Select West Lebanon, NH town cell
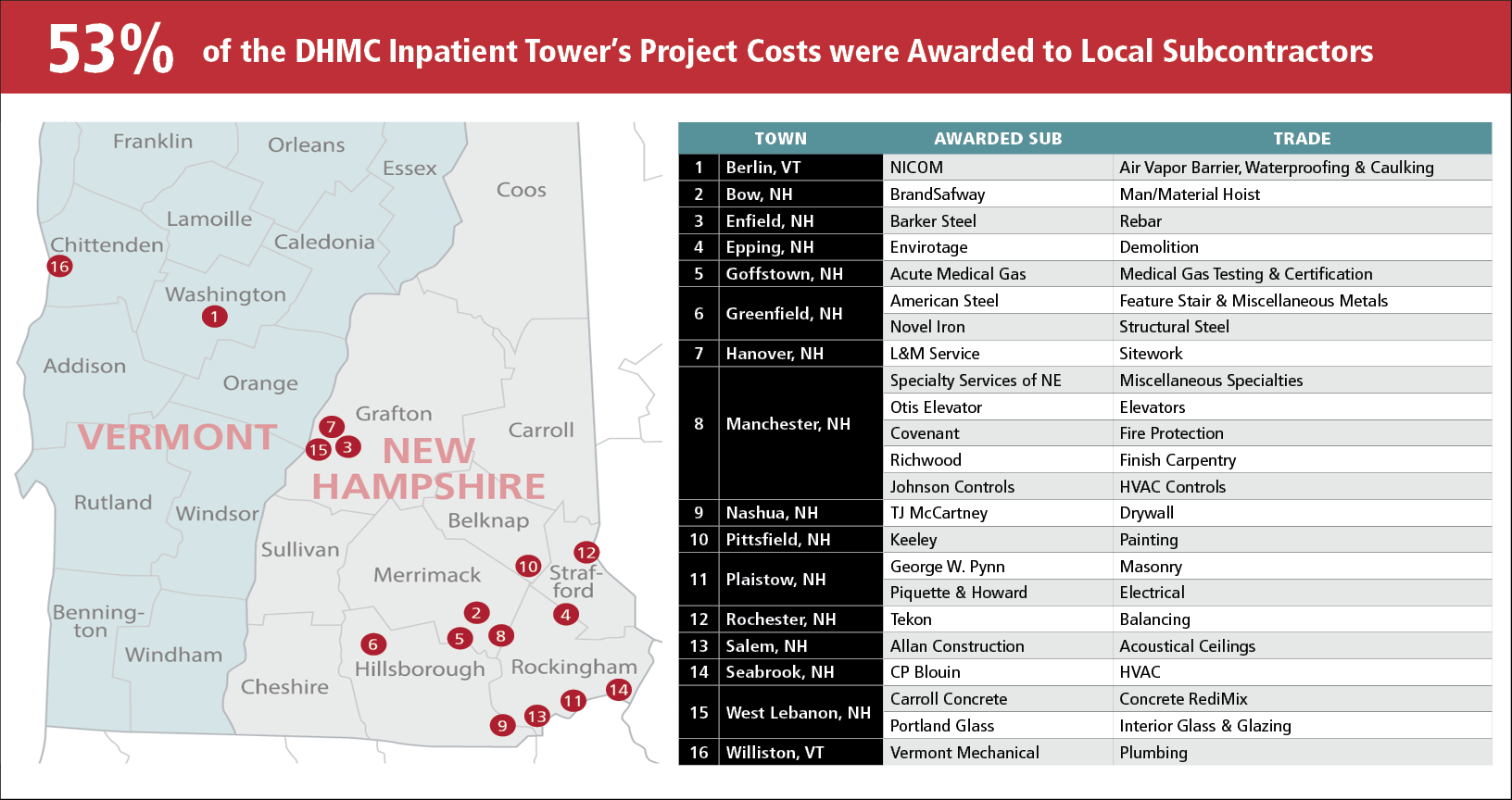 [x=798, y=713]
